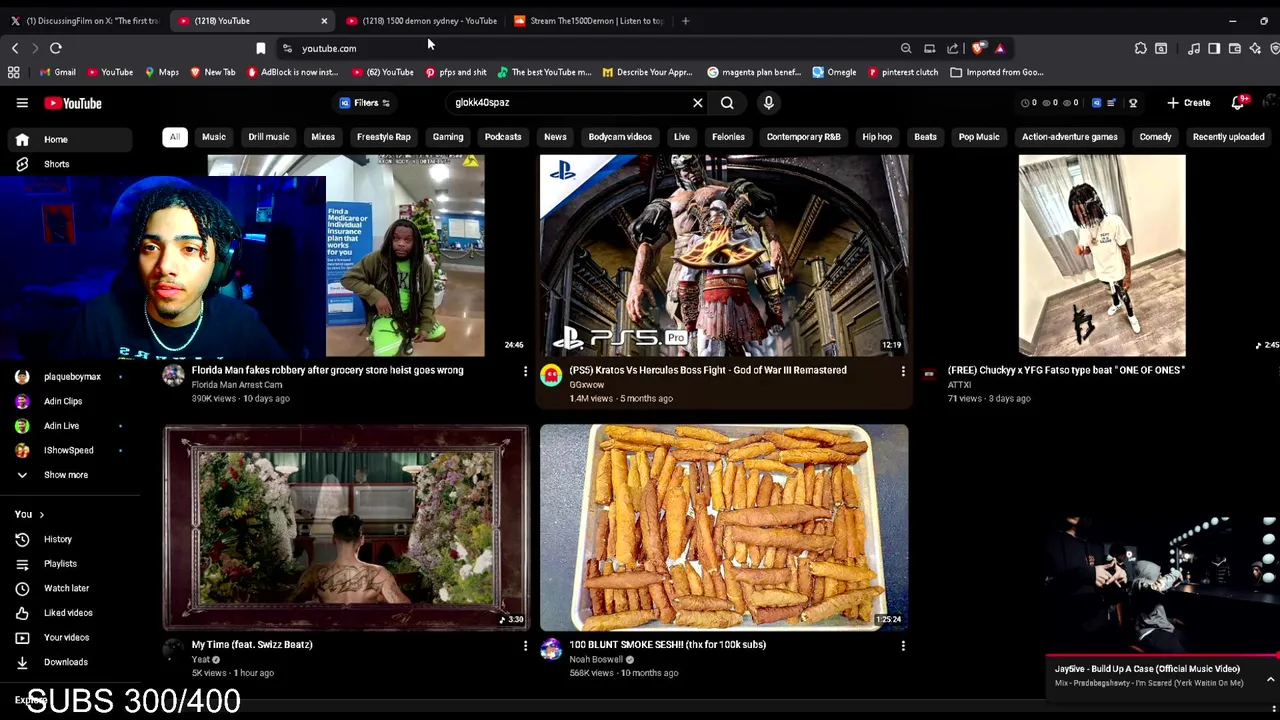The height and width of the screenshot is (720, 1280).
Task: Expand the miniplayer with the chevron
Action: pos(1270,679)
